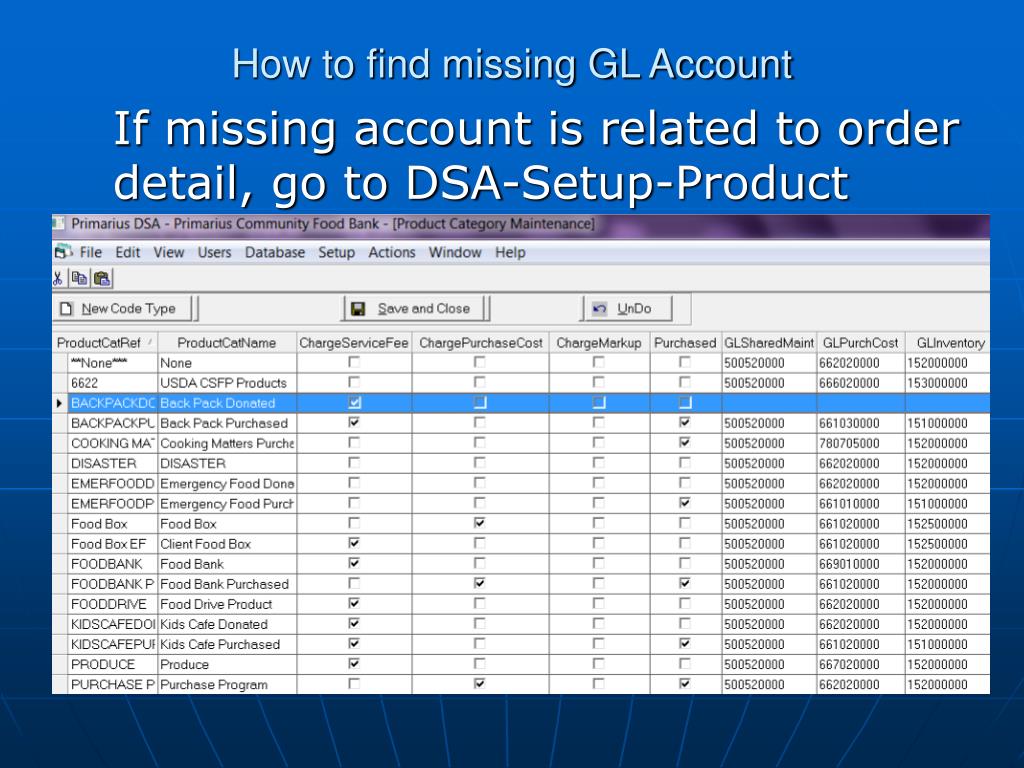Image resolution: width=1024 pixels, height=768 pixels.
Task: Click the GLSharedMaint column header
Action: 769,343
